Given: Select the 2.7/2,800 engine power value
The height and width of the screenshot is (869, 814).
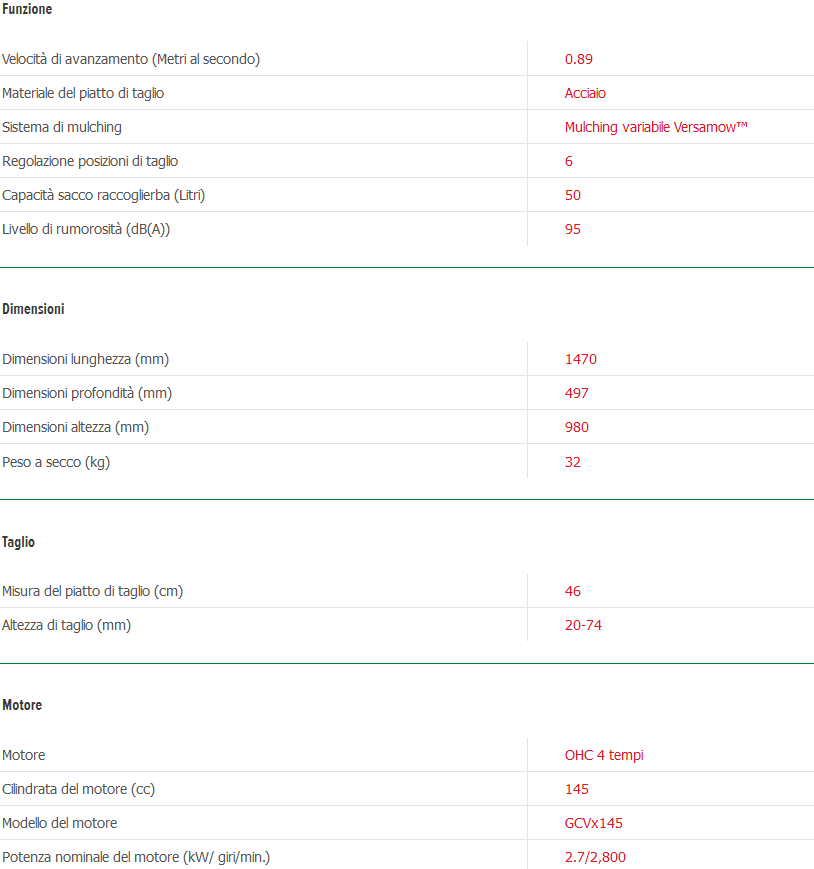Looking at the screenshot, I should [595, 857].
